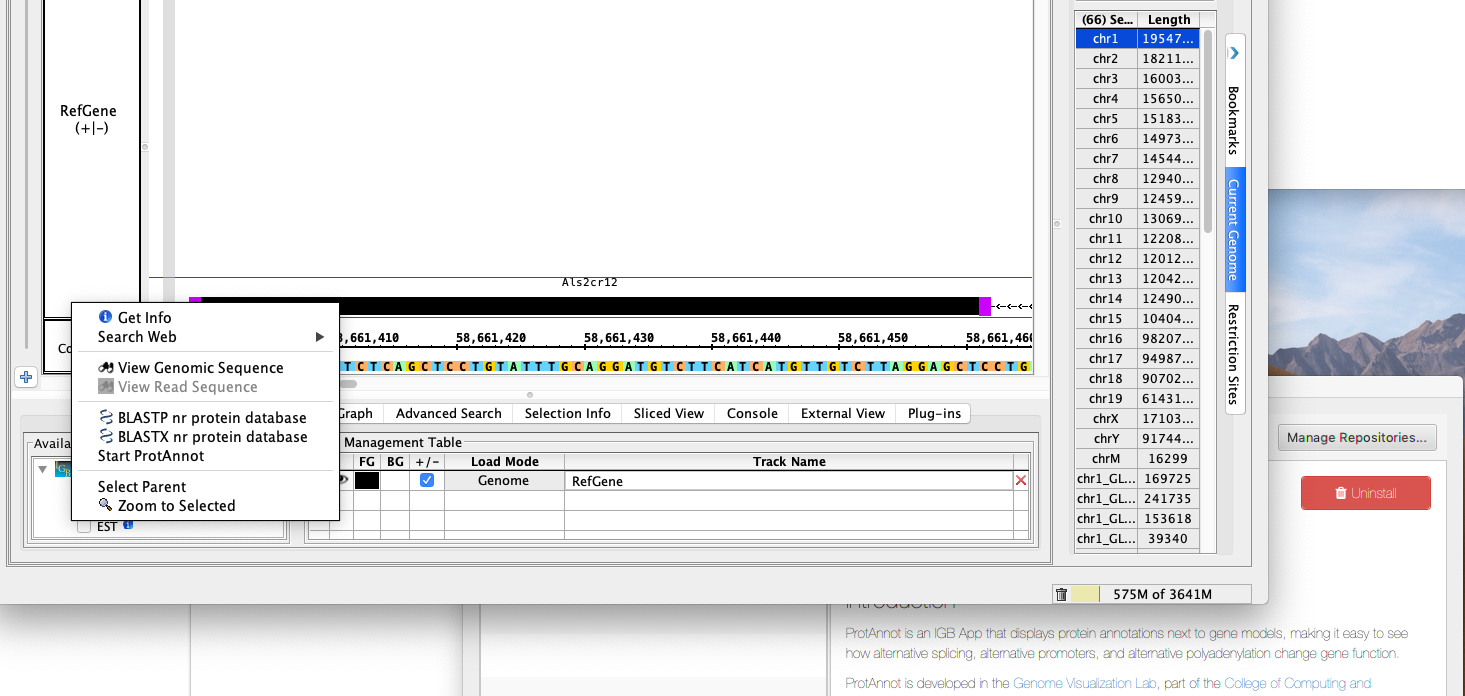Click the black FG color swatch

(x=367, y=481)
